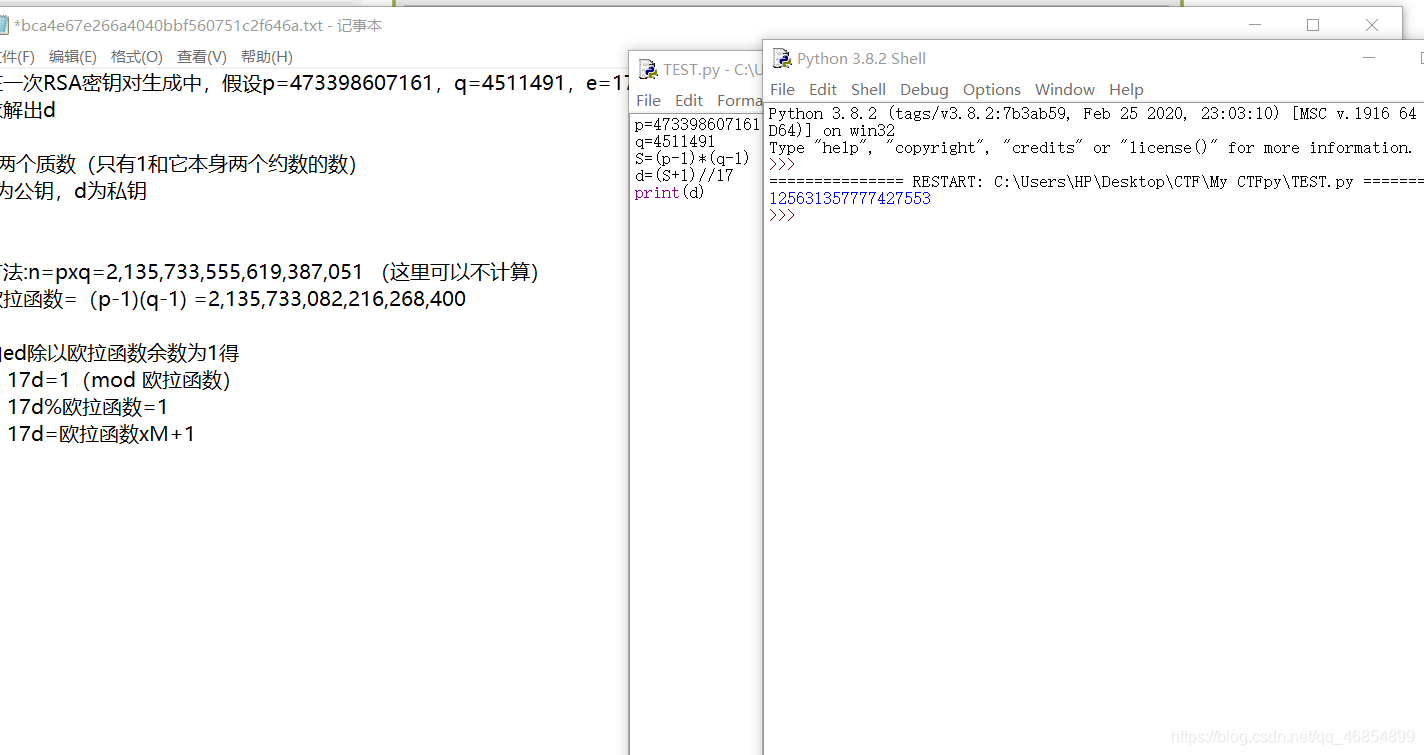
Task: Click output value 125631357777427553 in shell
Action: 849,198
